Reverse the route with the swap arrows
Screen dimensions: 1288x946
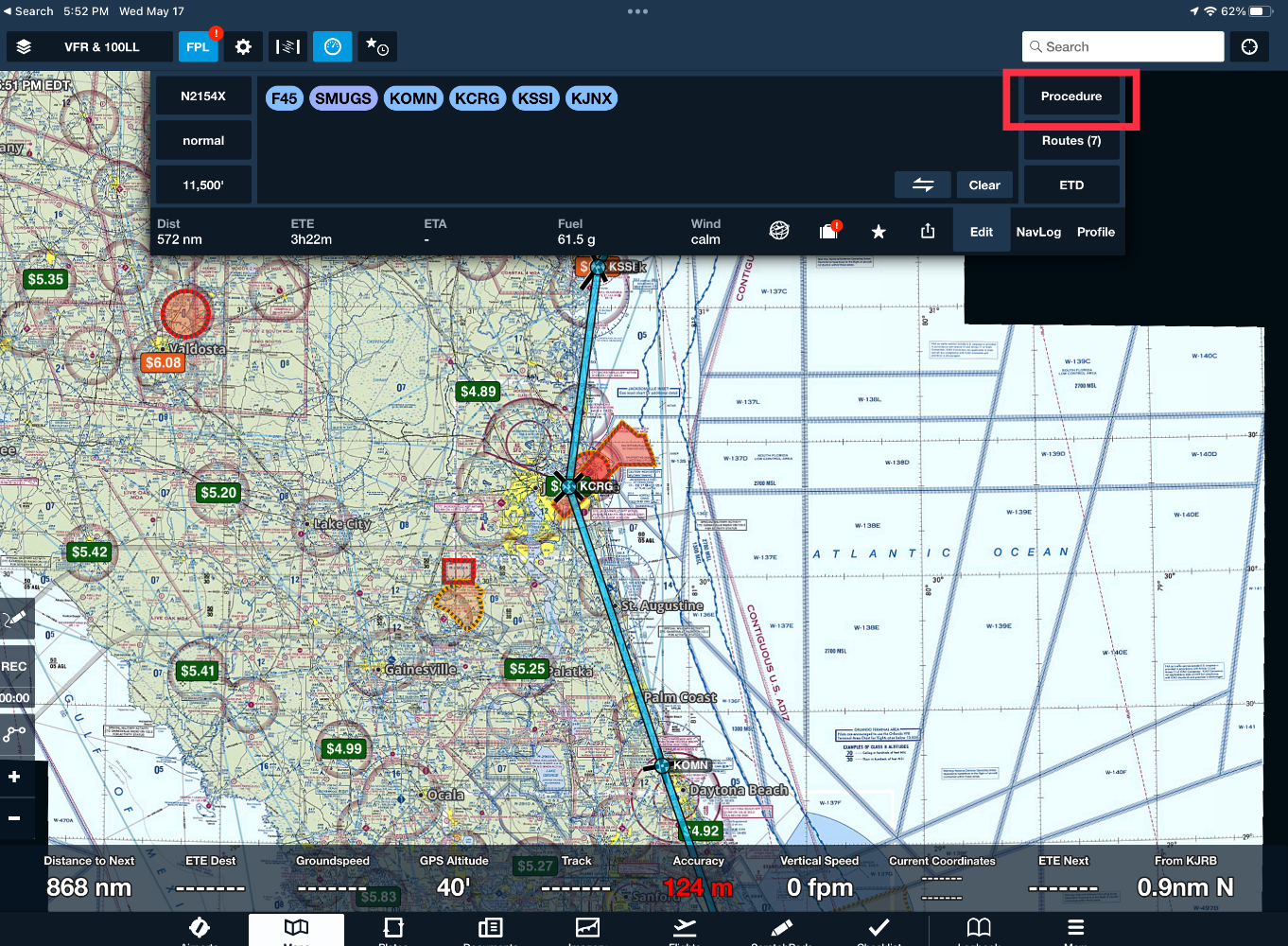[923, 184]
